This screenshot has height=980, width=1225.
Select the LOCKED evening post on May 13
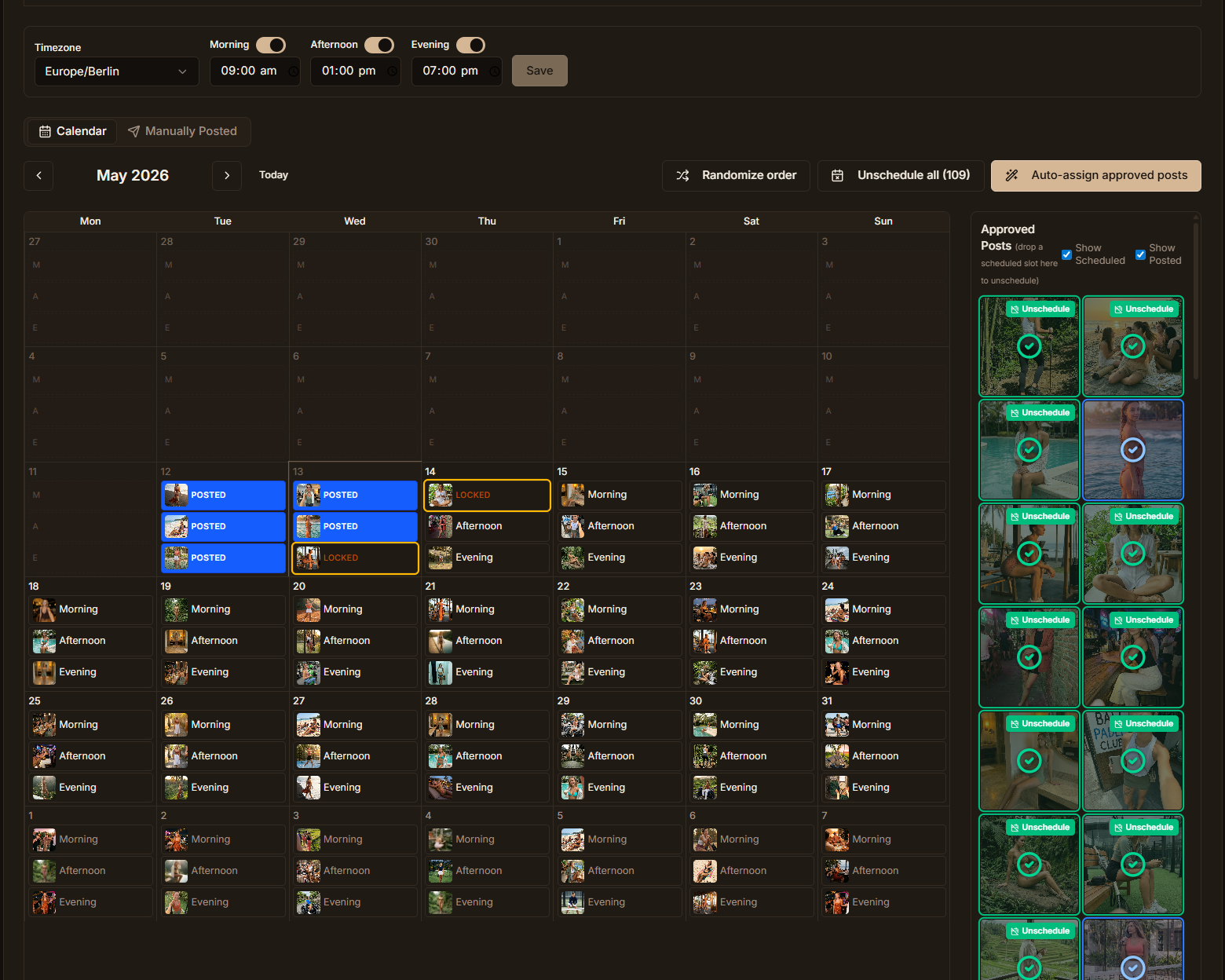pyautogui.click(x=355, y=558)
